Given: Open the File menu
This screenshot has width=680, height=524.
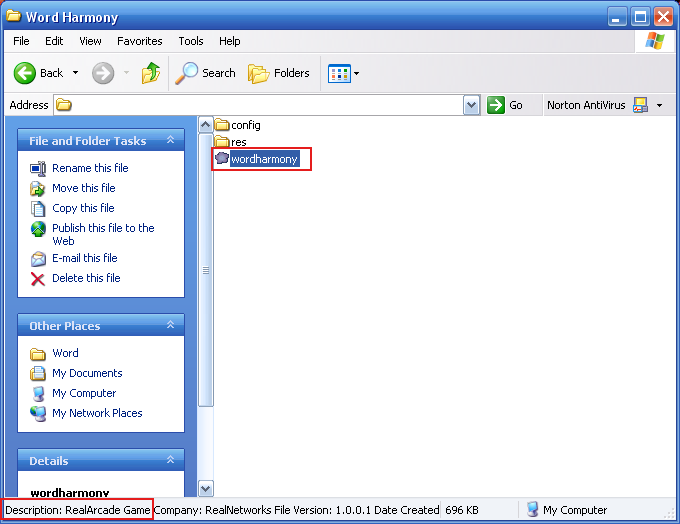Looking at the screenshot, I should click(x=21, y=41).
